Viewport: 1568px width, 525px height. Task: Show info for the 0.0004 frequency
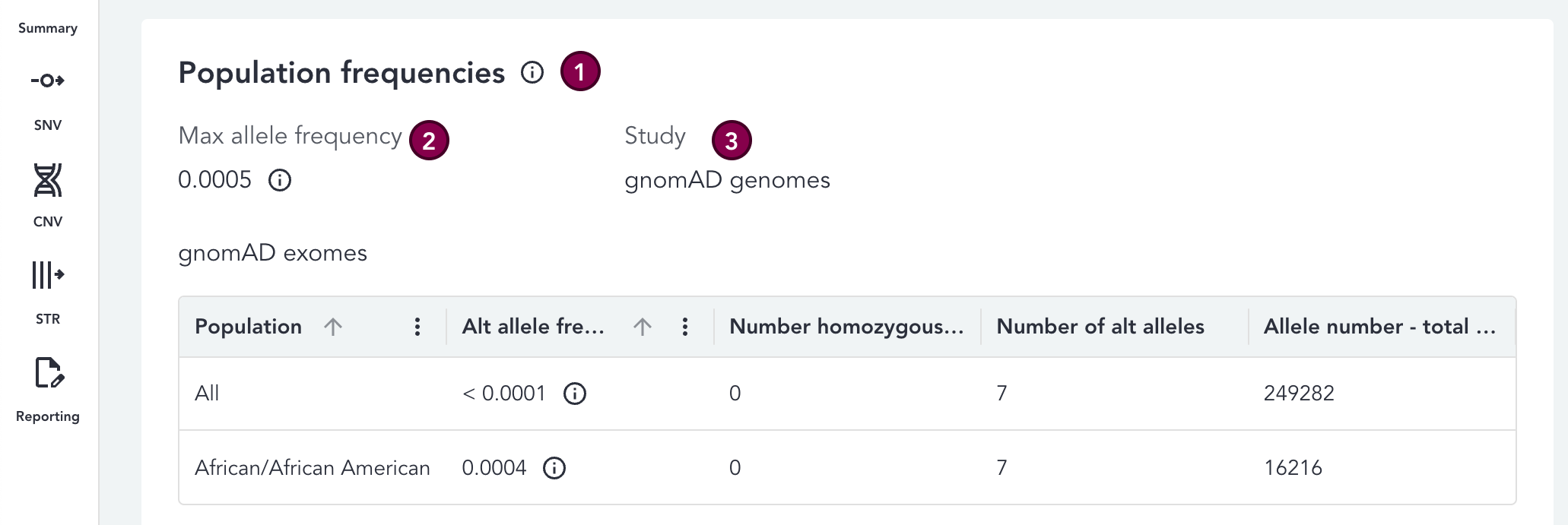pyautogui.click(x=554, y=468)
